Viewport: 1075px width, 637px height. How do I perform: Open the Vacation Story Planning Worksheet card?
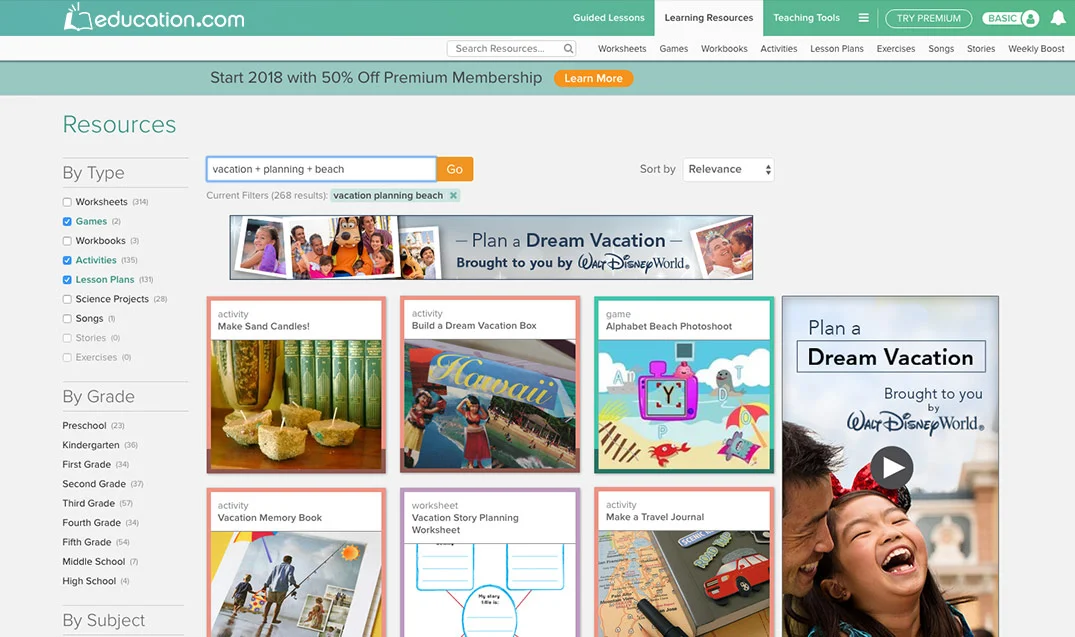[x=490, y=562]
